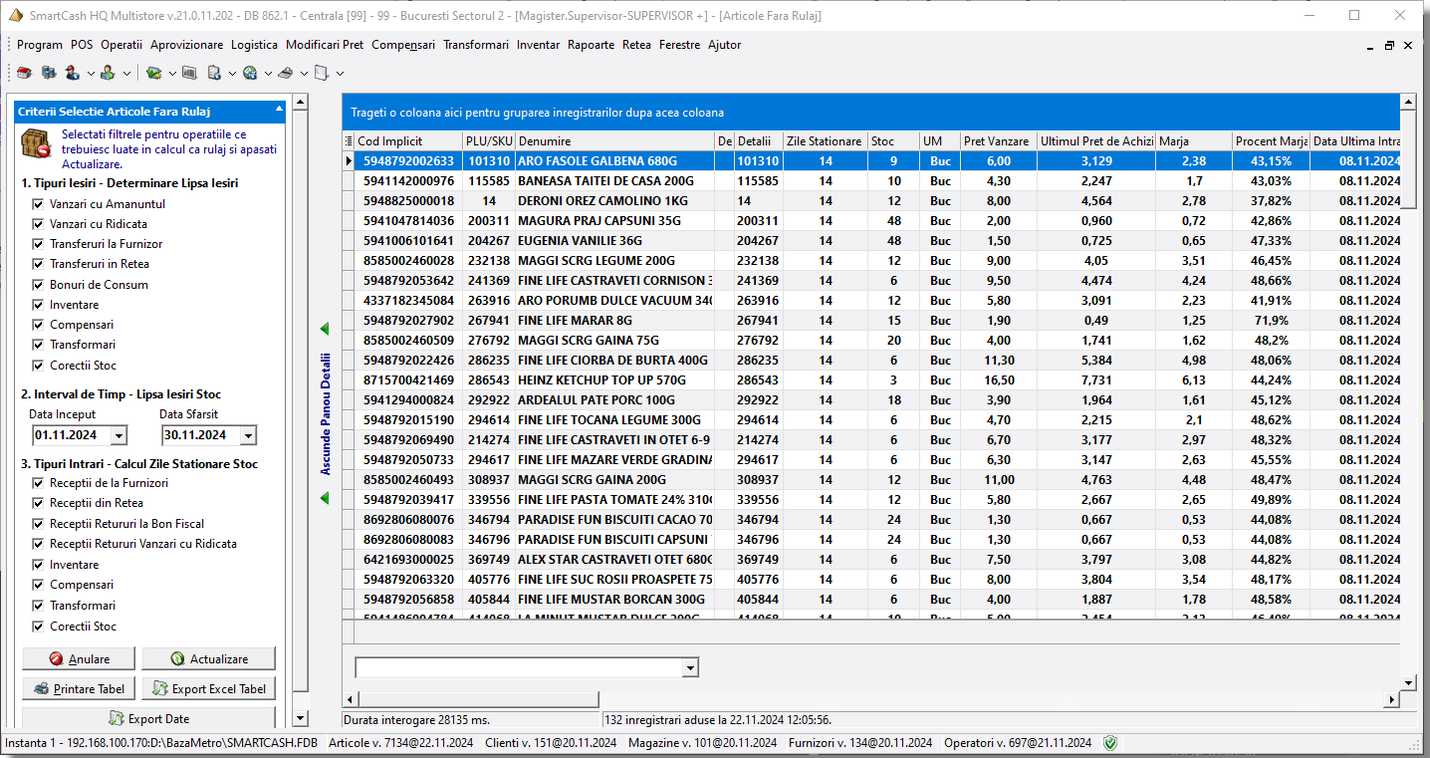Open dropdown arrow beside clipboard icon
1430x758 pixels.
[x=232, y=73]
